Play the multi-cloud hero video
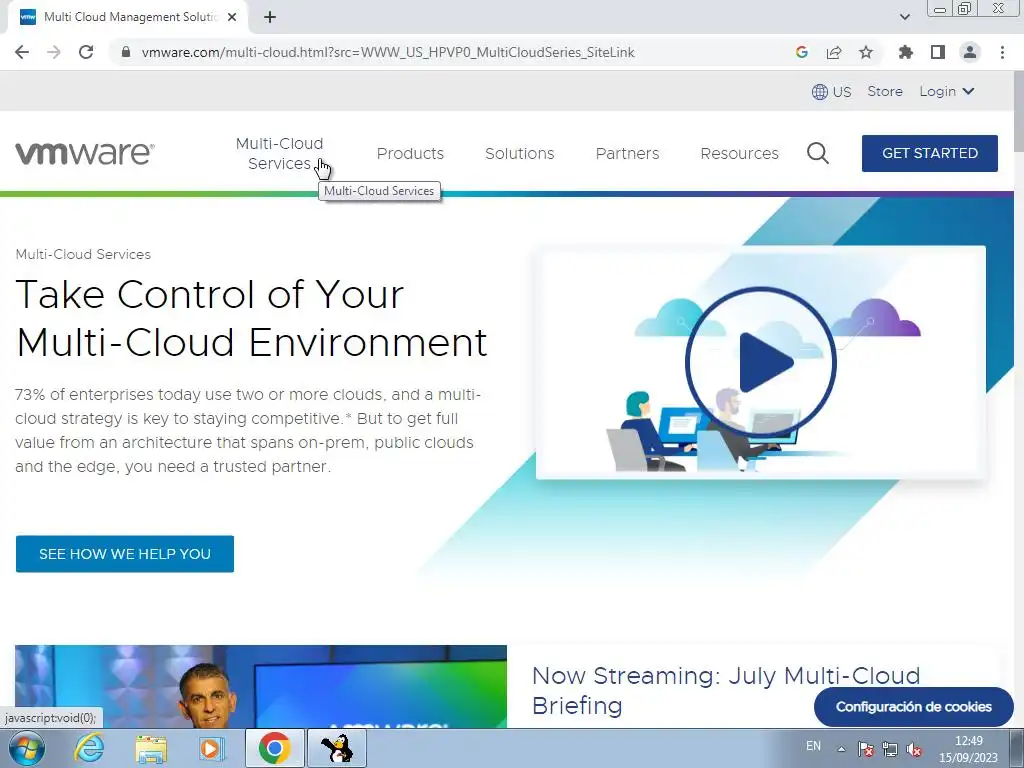1024x768 pixels. (761, 362)
